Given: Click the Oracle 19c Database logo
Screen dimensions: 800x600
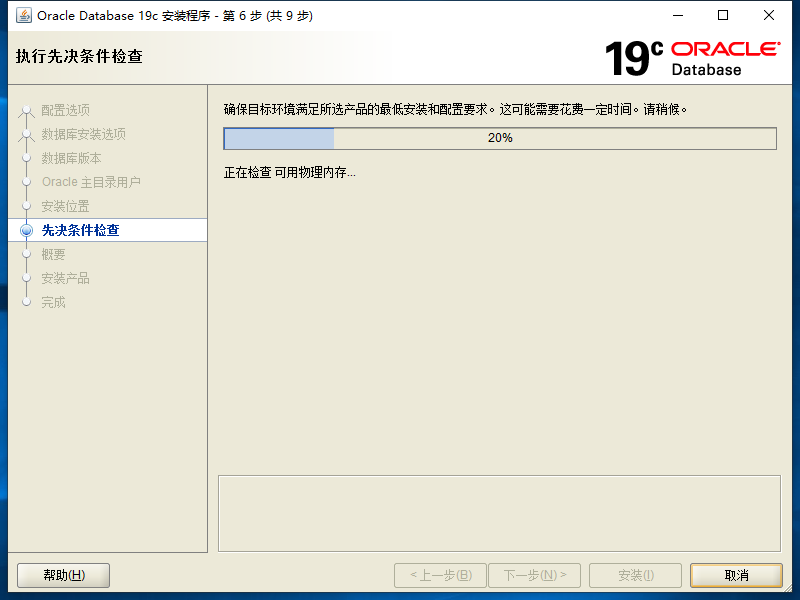Looking at the screenshot, I should coord(692,59).
